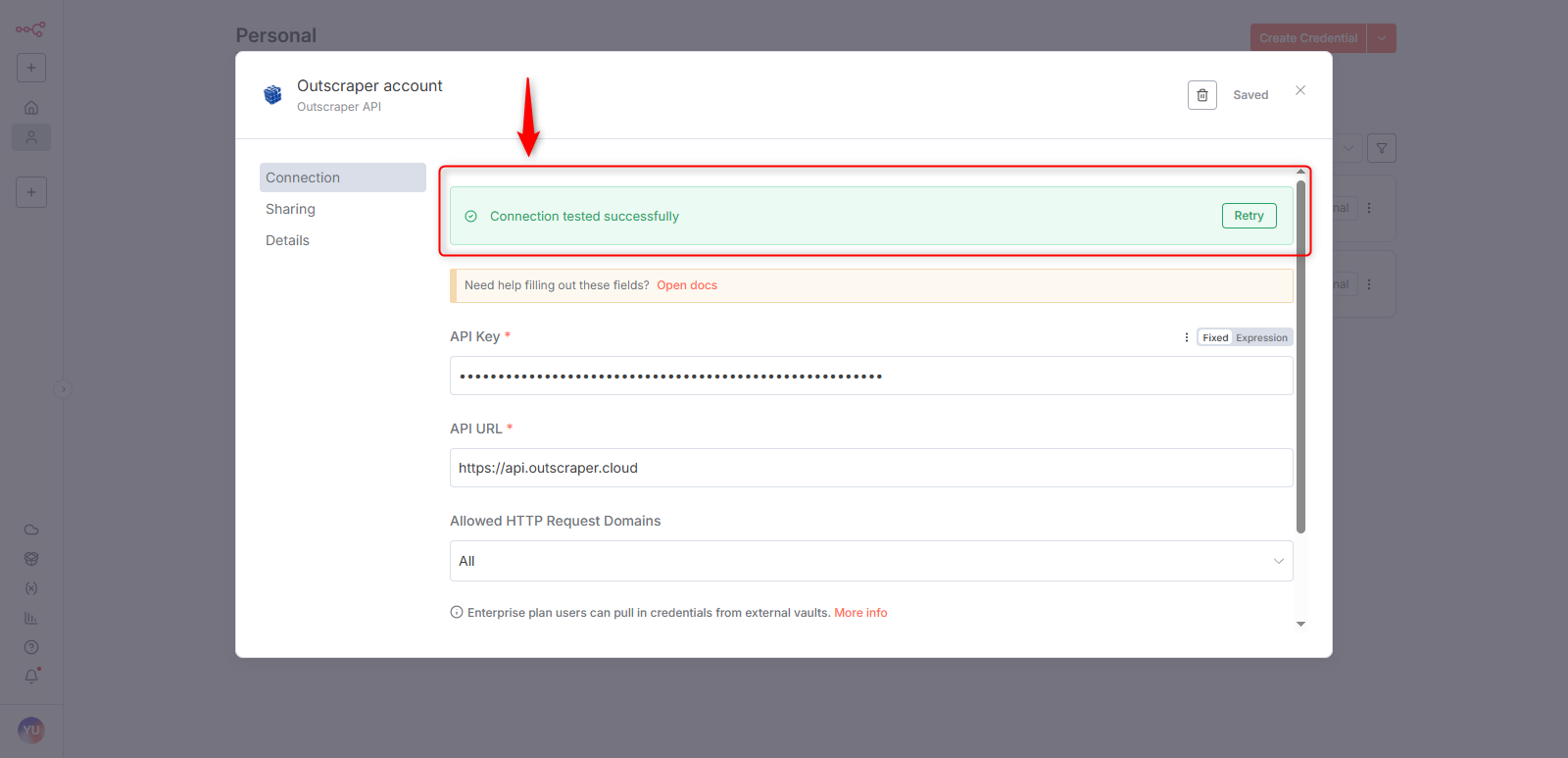
Task: Open the Home icon in sidebar
Action: (x=31, y=107)
